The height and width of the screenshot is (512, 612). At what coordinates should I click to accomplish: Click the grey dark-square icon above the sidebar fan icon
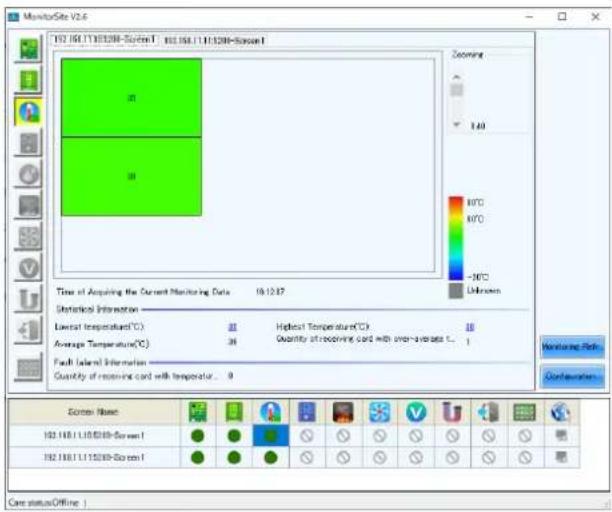click(x=28, y=206)
